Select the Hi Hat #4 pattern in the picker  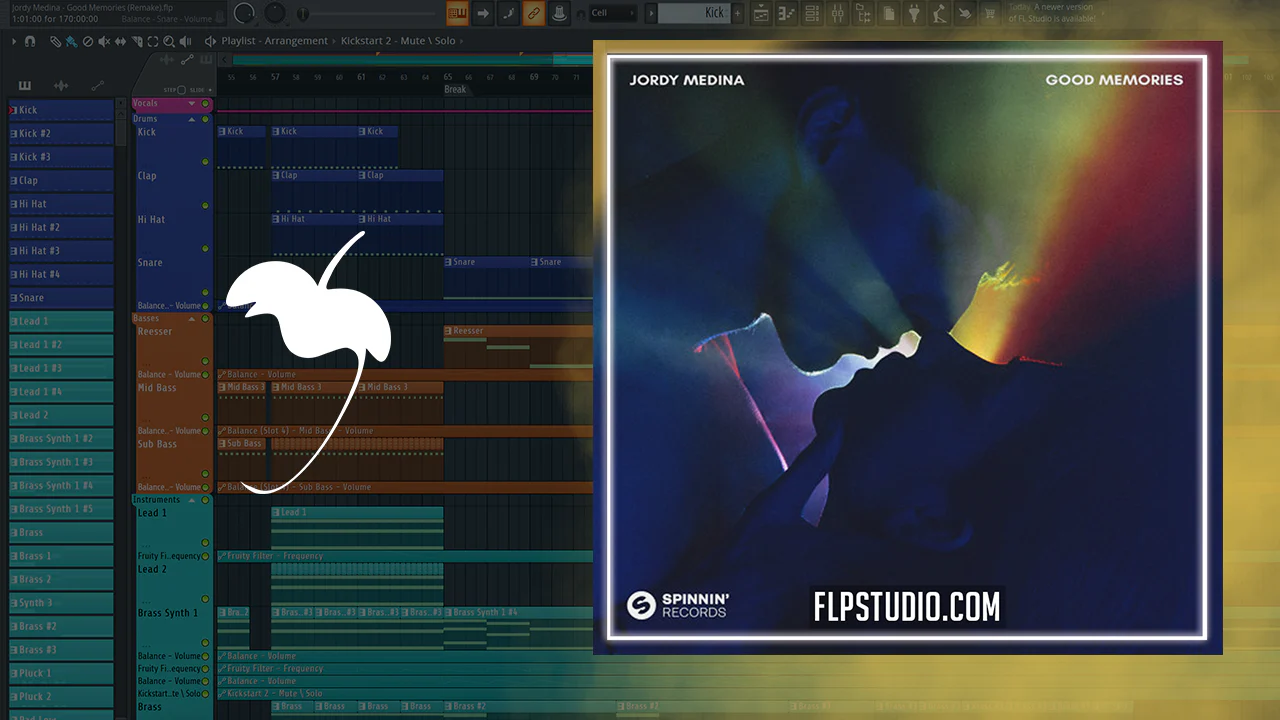click(x=61, y=275)
